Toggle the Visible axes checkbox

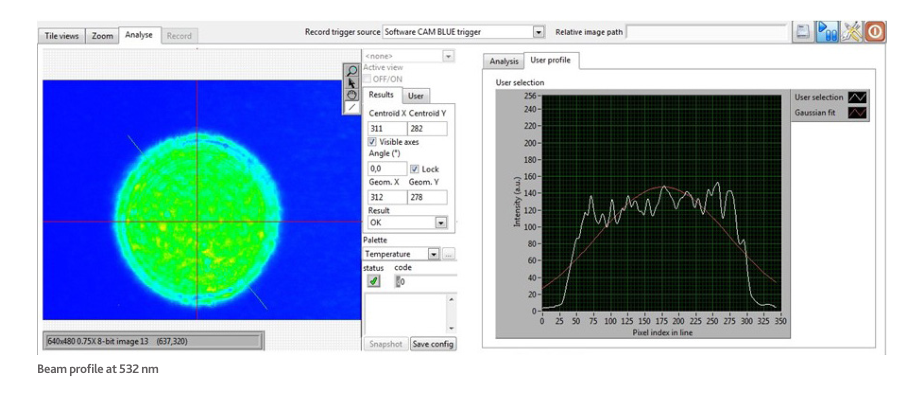(x=373, y=142)
